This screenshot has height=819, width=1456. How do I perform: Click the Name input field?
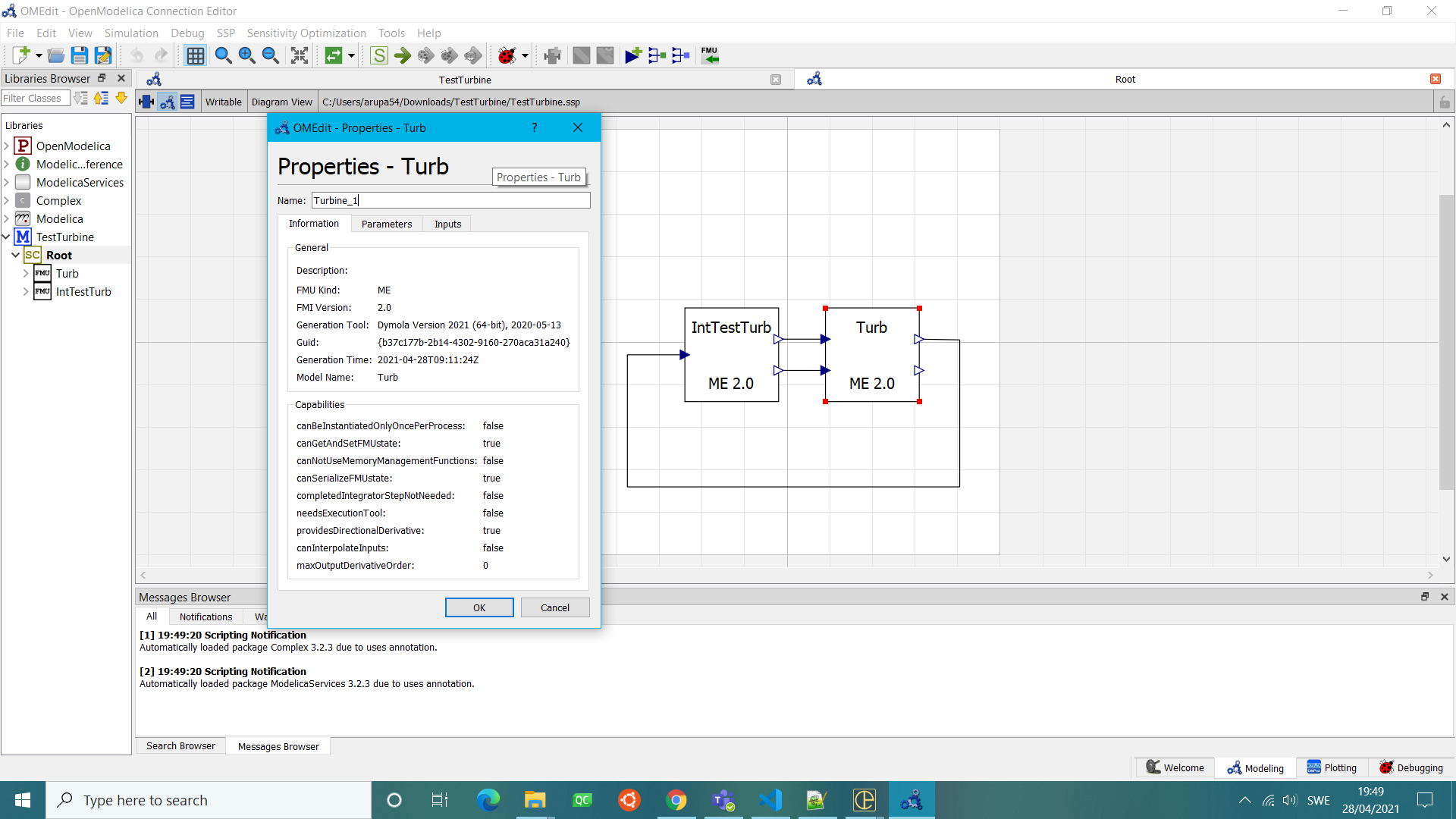coord(450,200)
